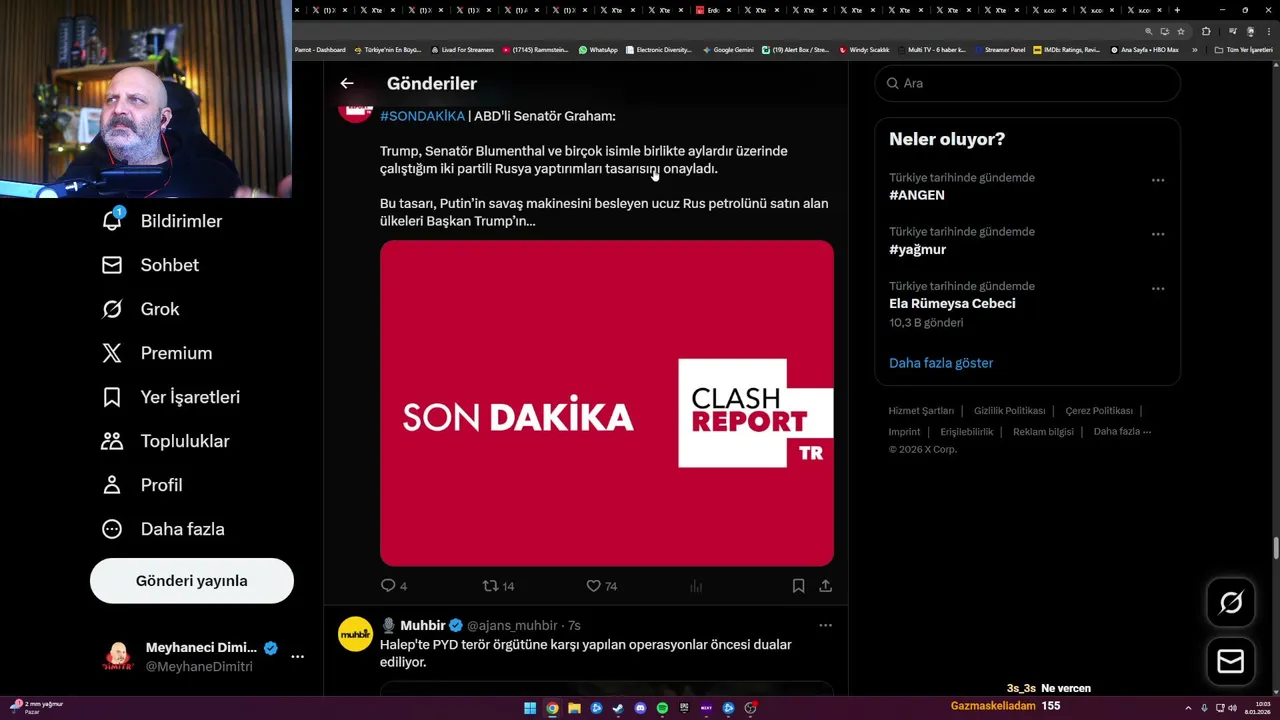Open Steam from the taskbar
This screenshot has width=1280, height=720.
[618, 708]
